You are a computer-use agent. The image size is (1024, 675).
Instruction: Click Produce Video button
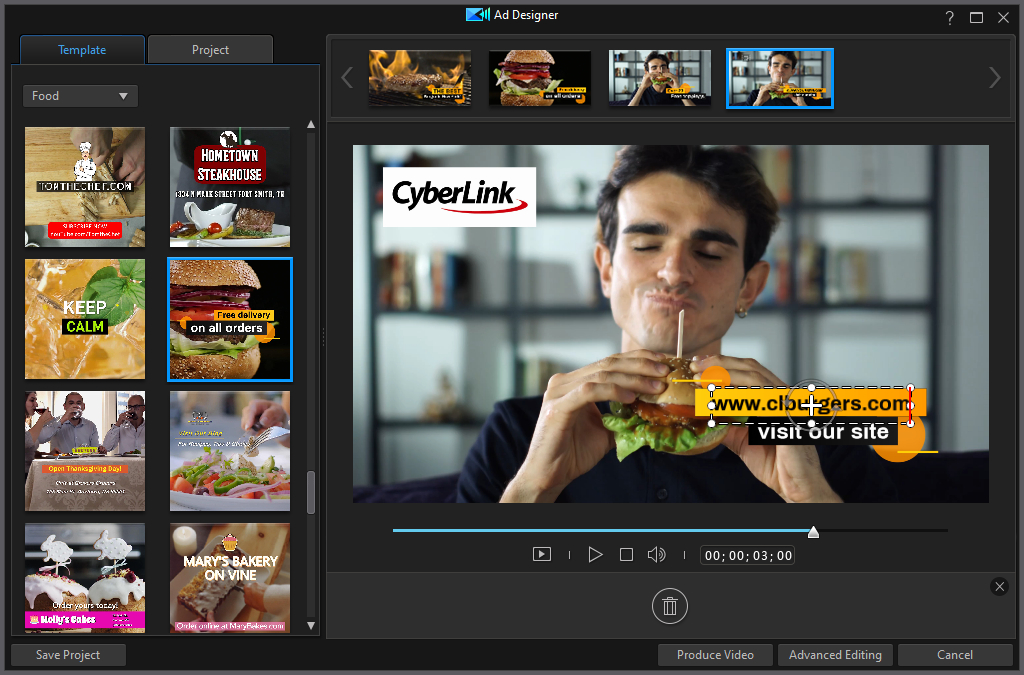tap(715, 655)
